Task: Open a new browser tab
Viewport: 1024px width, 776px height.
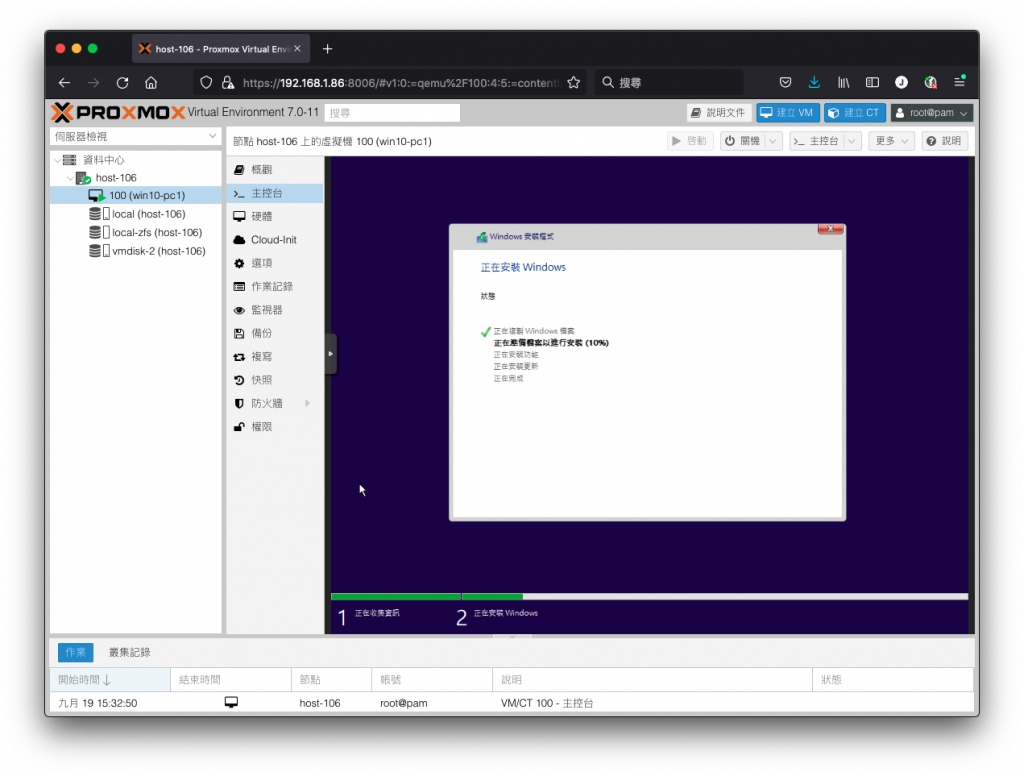Action: 327,49
